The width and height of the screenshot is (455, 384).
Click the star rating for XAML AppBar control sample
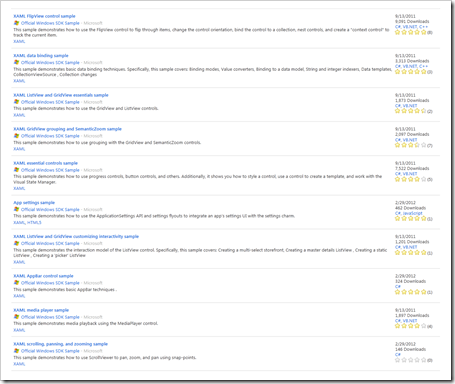[410, 292]
